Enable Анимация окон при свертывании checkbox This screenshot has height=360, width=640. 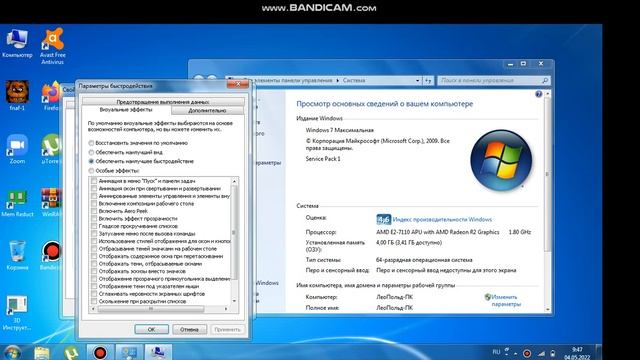[94, 189]
